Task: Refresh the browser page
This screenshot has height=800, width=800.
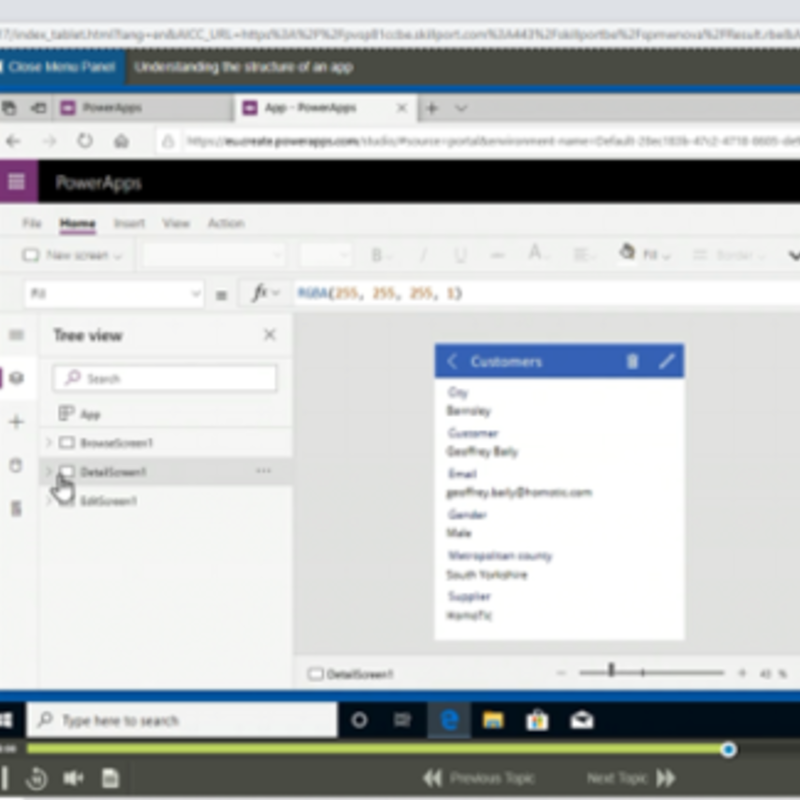Action: tap(85, 141)
